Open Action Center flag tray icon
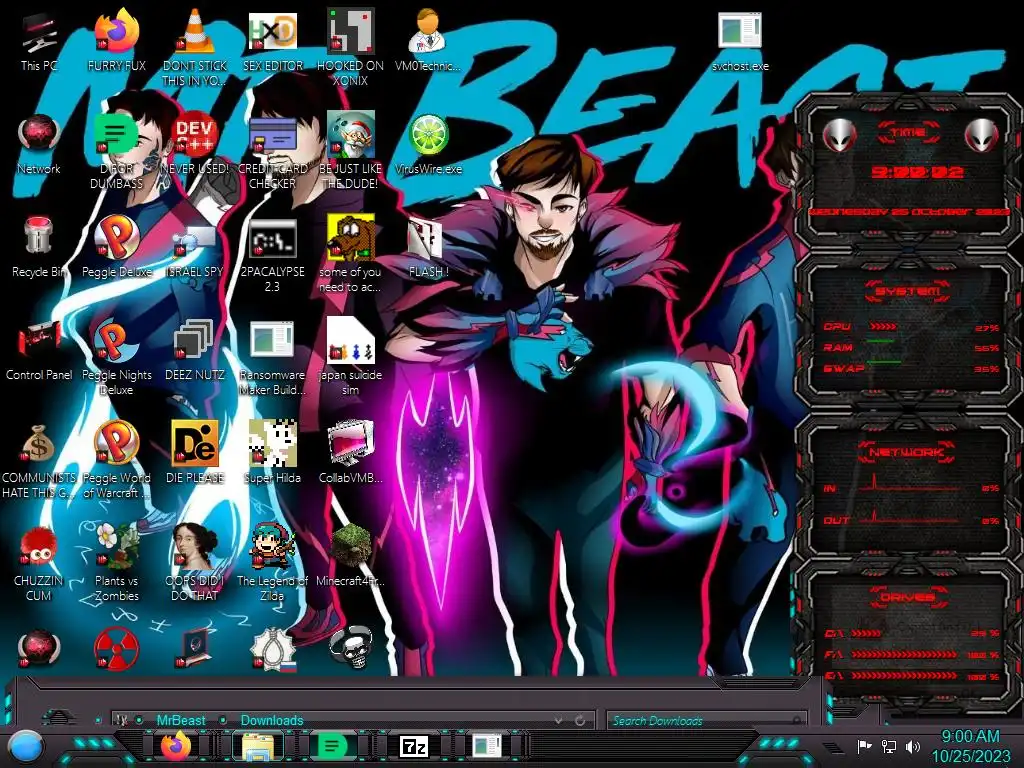This screenshot has height=768, width=1024. [865, 746]
